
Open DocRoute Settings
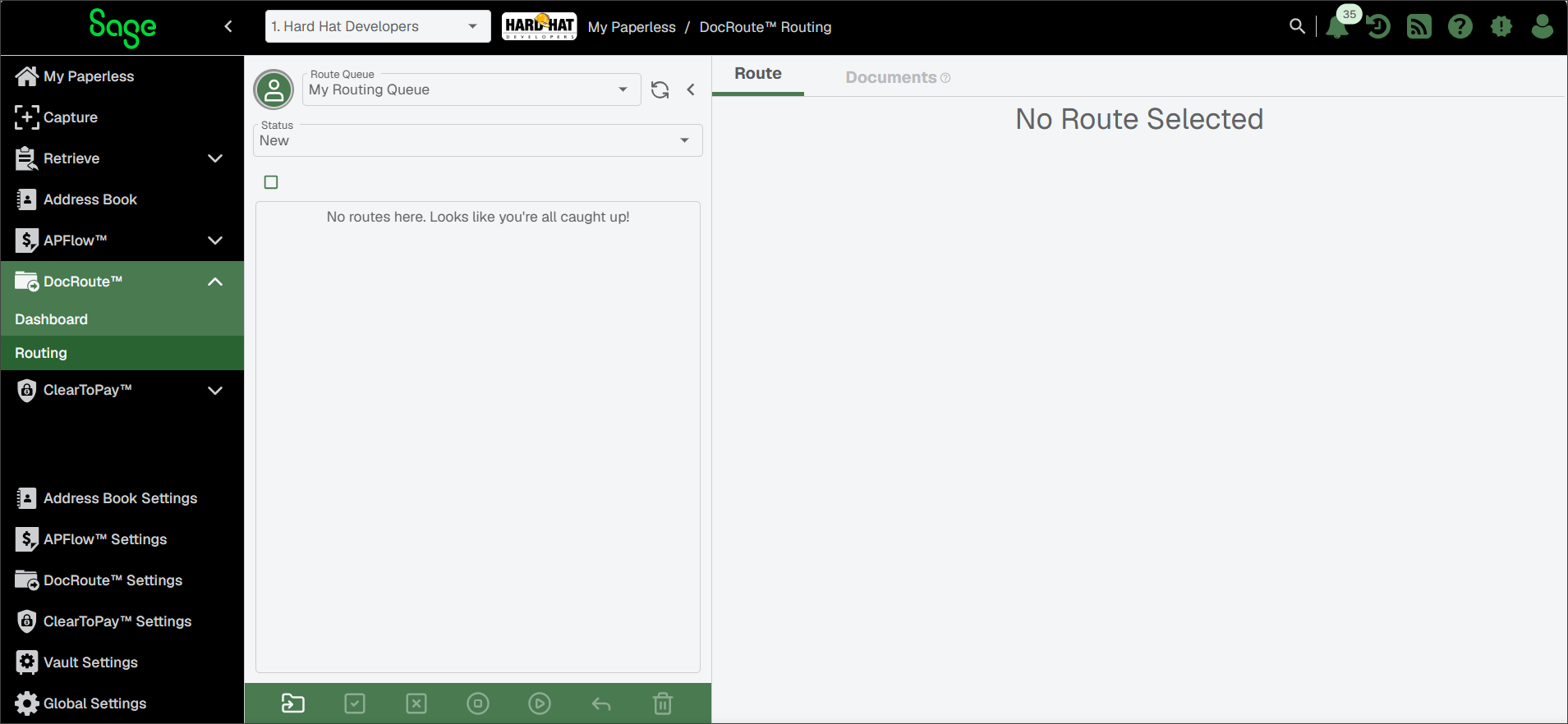click(x=122, y=580)
